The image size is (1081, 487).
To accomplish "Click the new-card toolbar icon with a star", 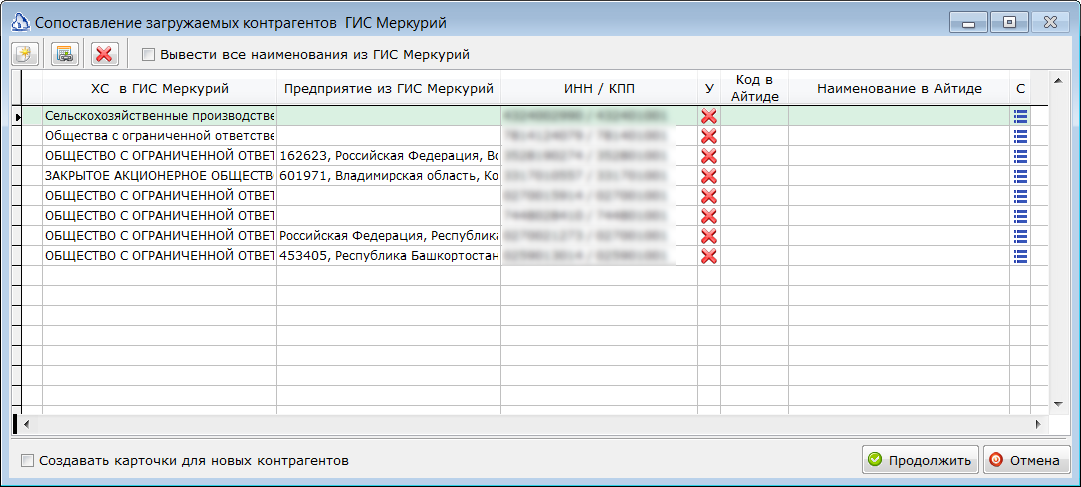I will 24,54.
